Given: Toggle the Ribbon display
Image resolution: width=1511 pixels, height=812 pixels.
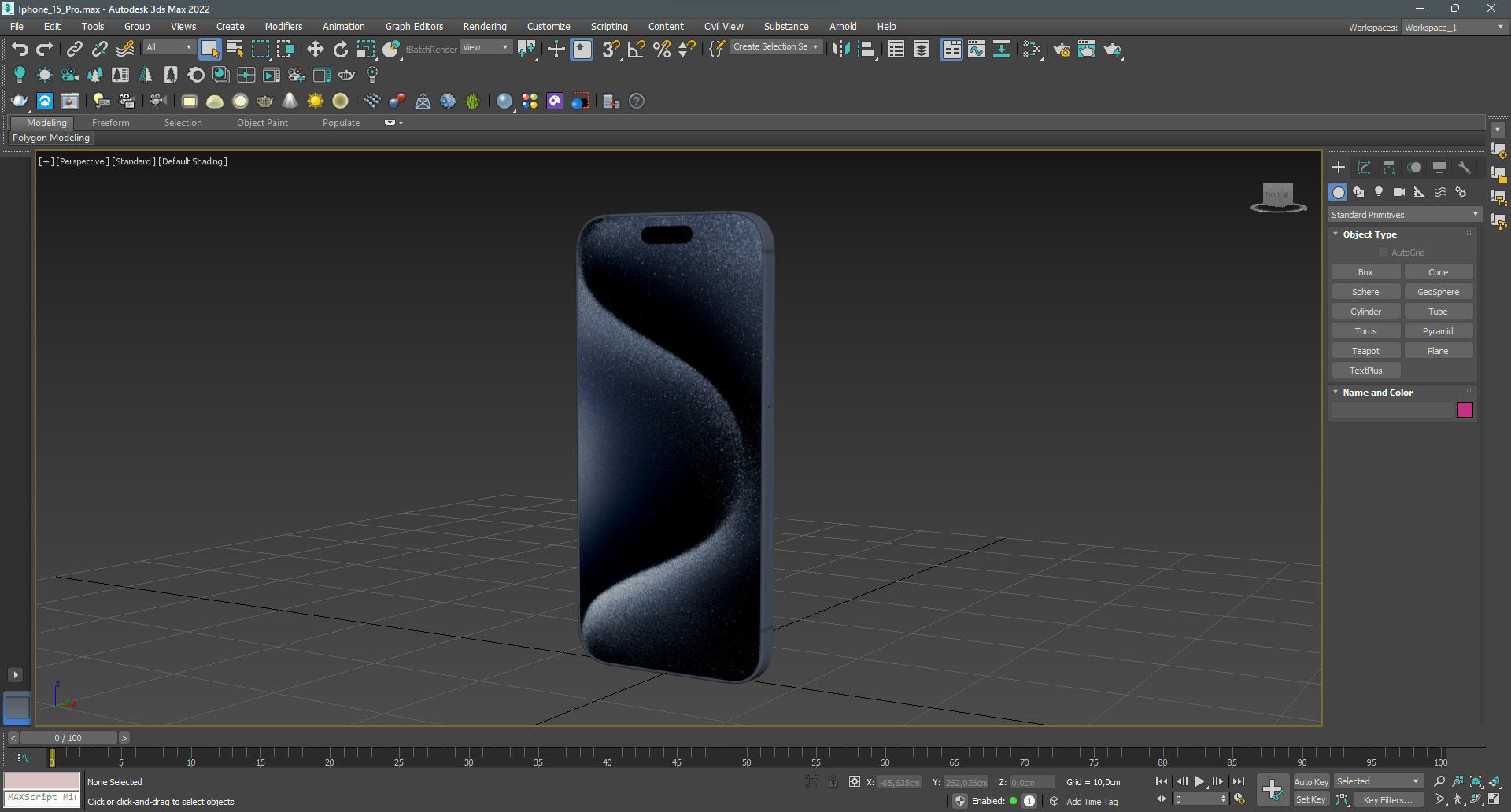Looking at the screenshot, I should point(951,50).
